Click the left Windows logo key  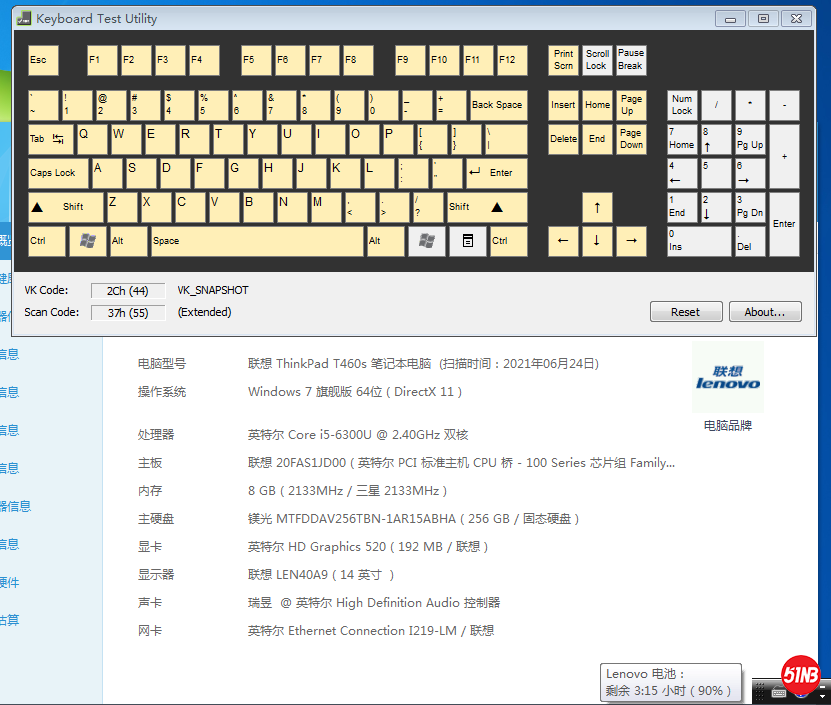coord(87,241)
